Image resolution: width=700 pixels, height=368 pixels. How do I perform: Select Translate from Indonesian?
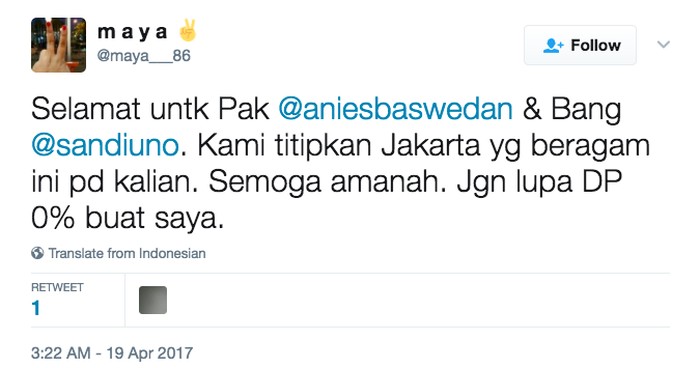click(x=127, y=253)
